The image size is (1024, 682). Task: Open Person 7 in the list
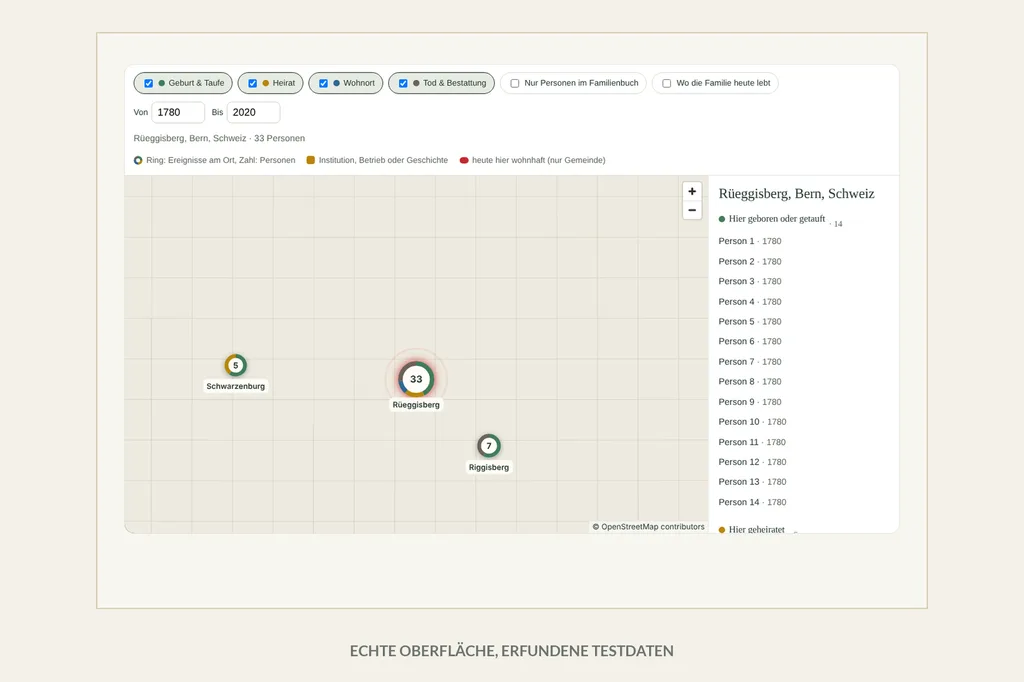(750, 362)
